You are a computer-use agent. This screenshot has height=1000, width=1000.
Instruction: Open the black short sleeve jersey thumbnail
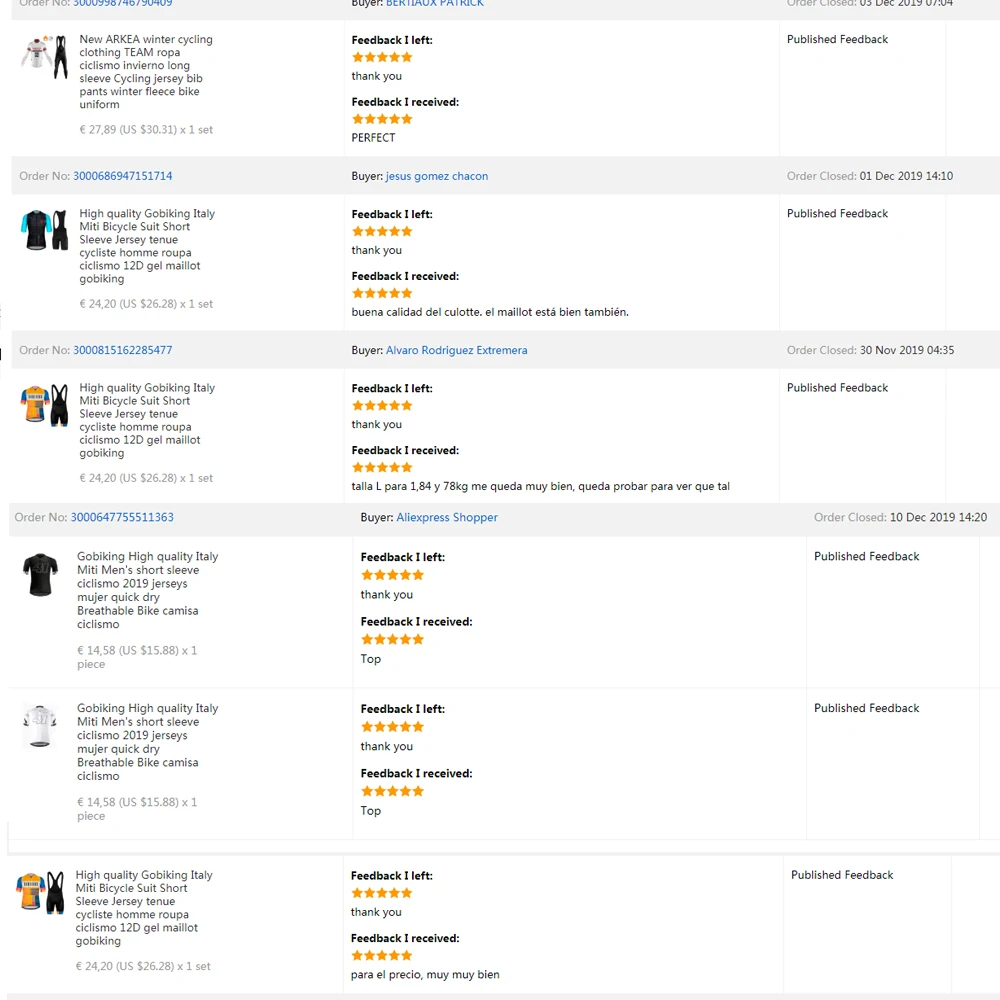tap(41, 575)
